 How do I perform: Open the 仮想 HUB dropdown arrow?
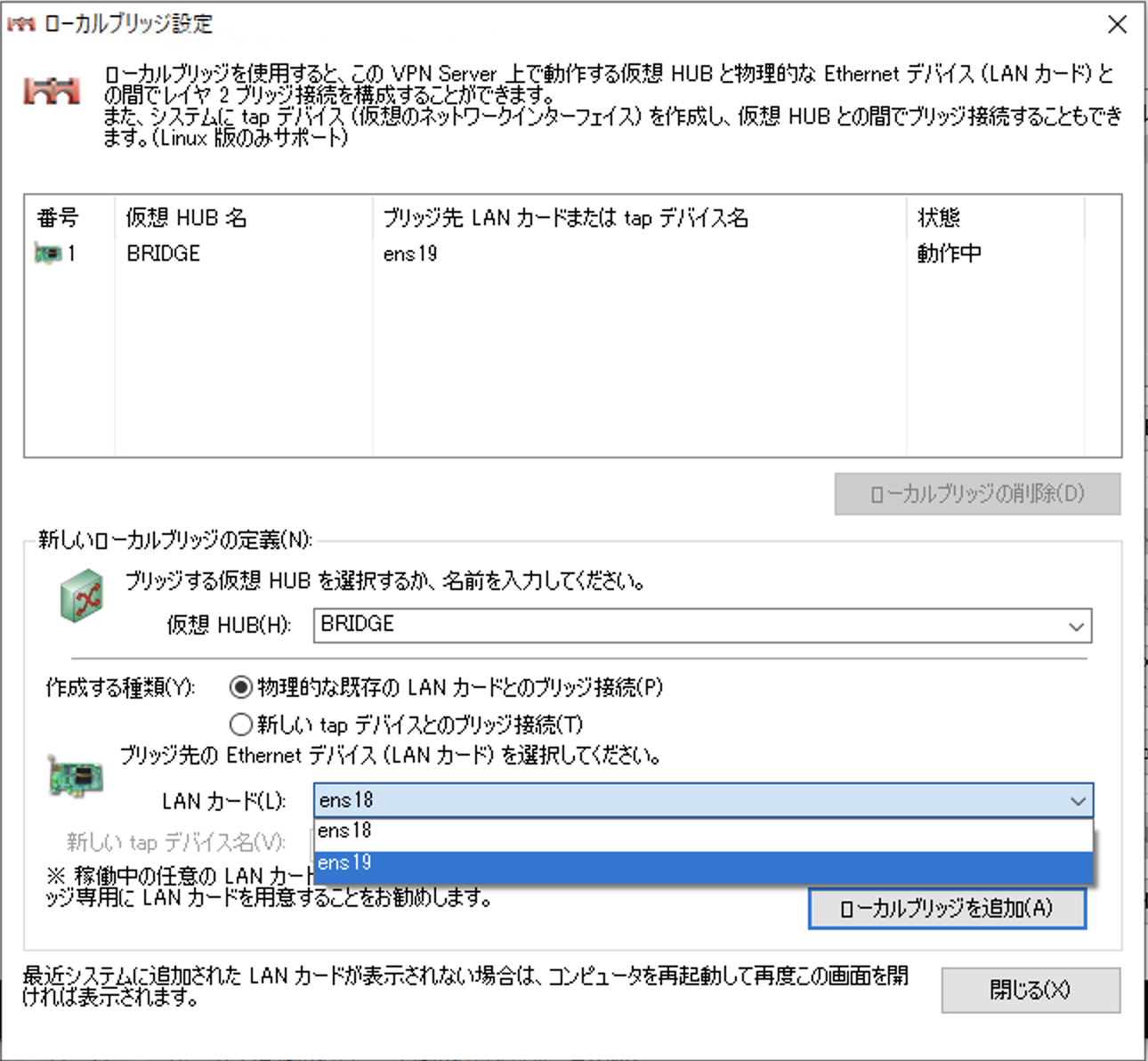(1076, 626)
